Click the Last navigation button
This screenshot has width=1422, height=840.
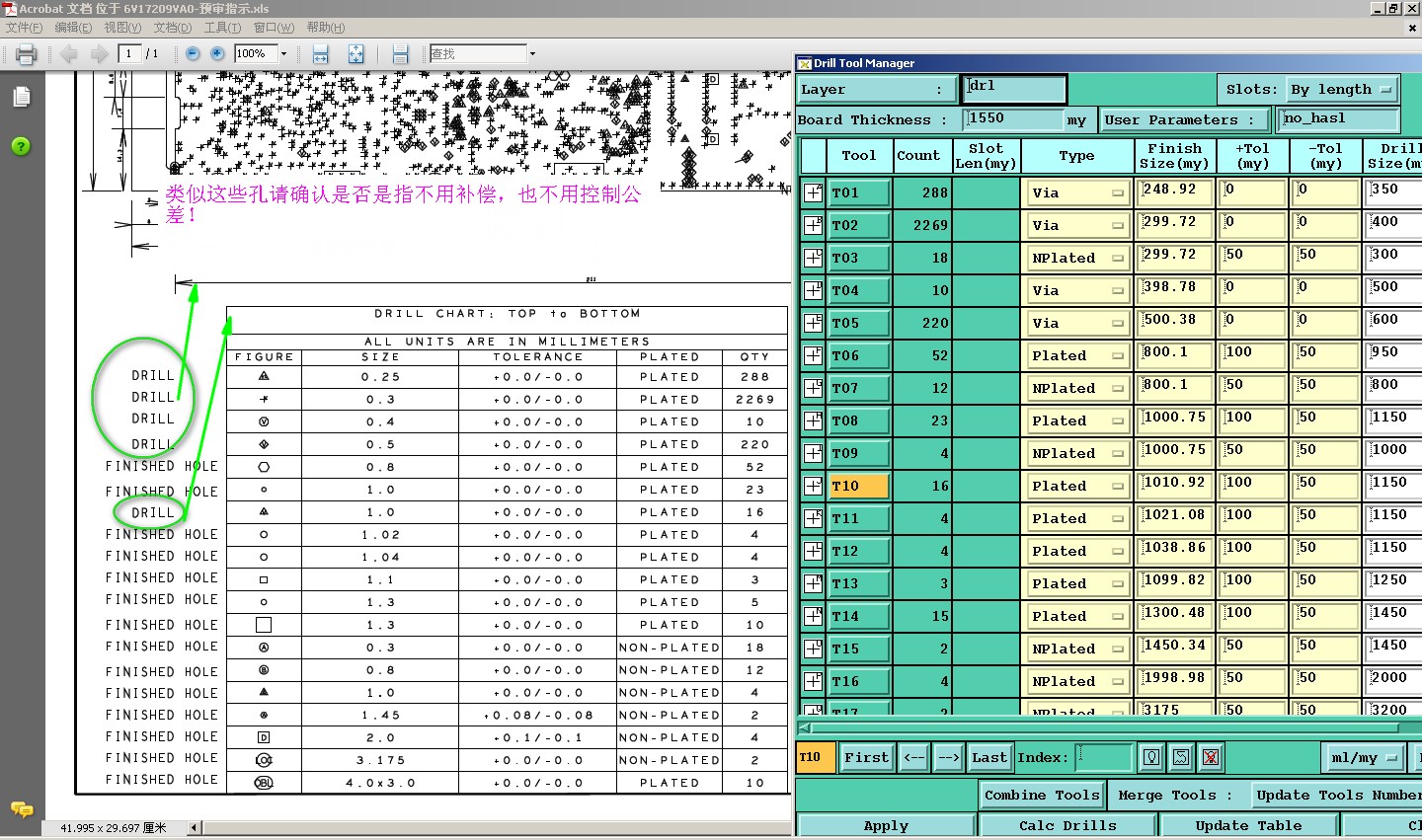coord(988,757)
